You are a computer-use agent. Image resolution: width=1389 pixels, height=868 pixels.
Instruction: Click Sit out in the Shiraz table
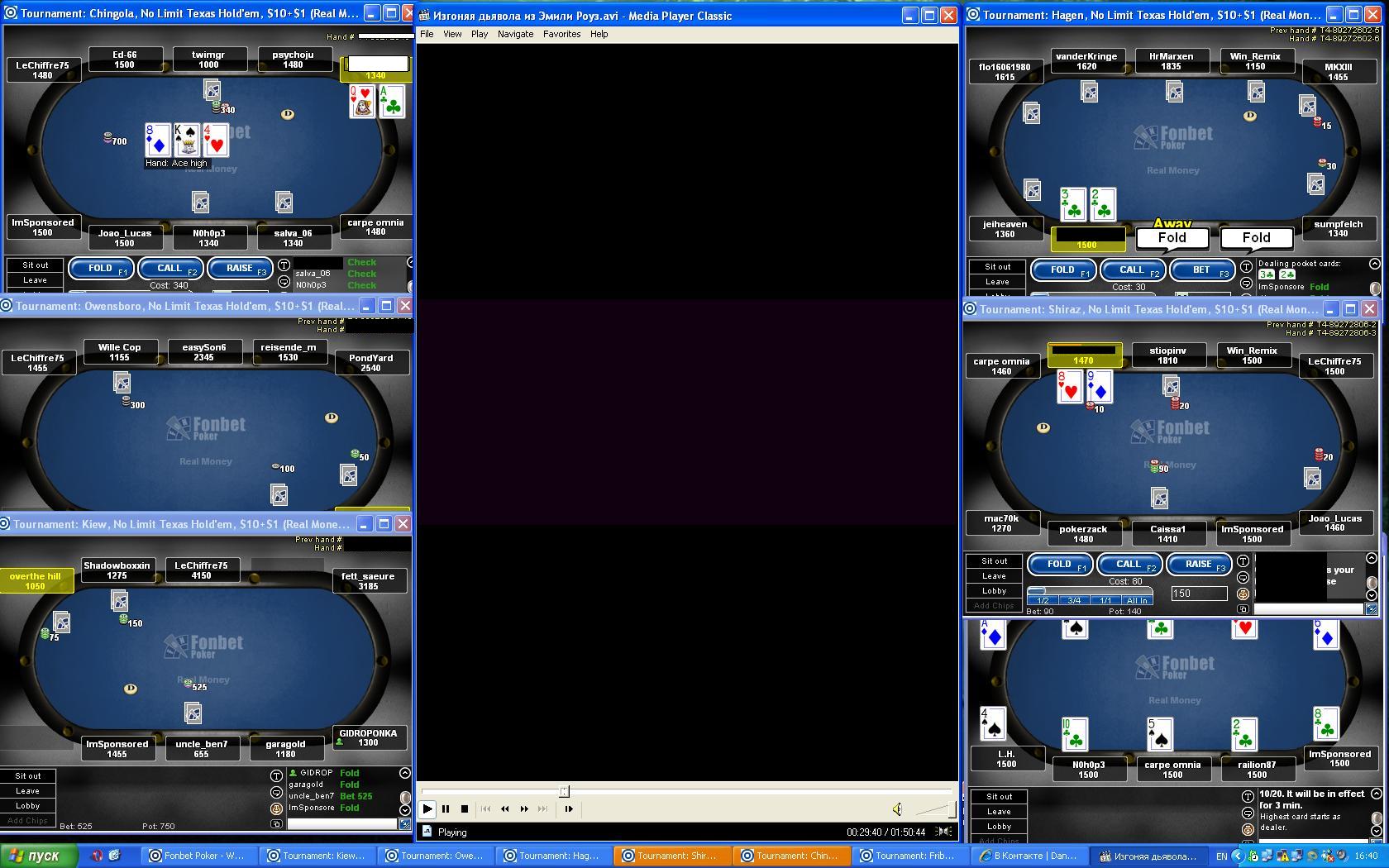[994, 561]
